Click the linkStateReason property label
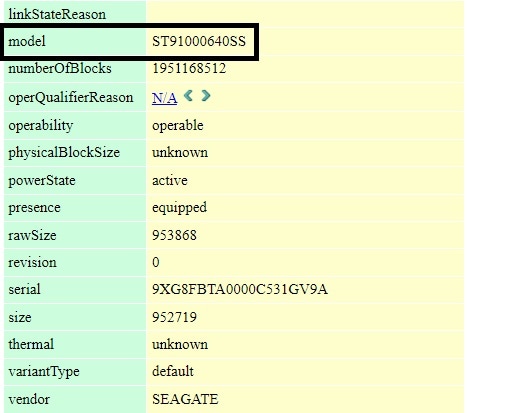 (57, 14)
